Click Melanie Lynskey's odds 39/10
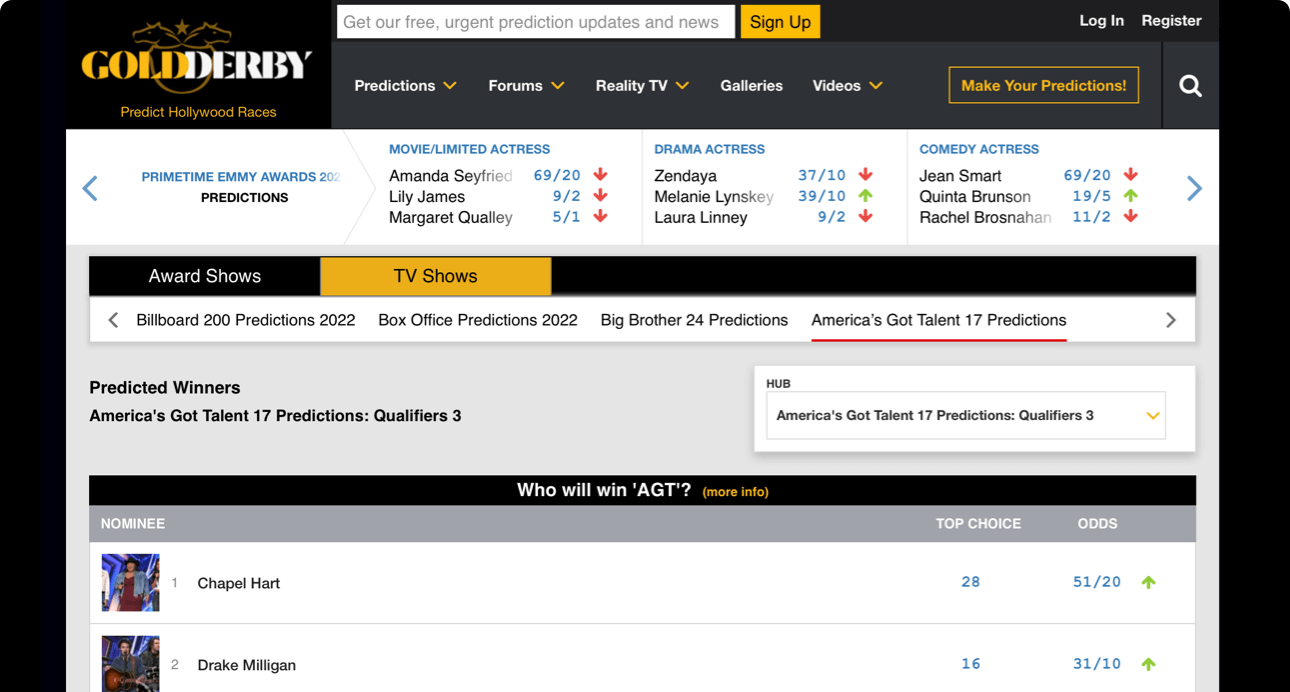The width and height of the screenshot is (1290, 692). coord(822,196)
